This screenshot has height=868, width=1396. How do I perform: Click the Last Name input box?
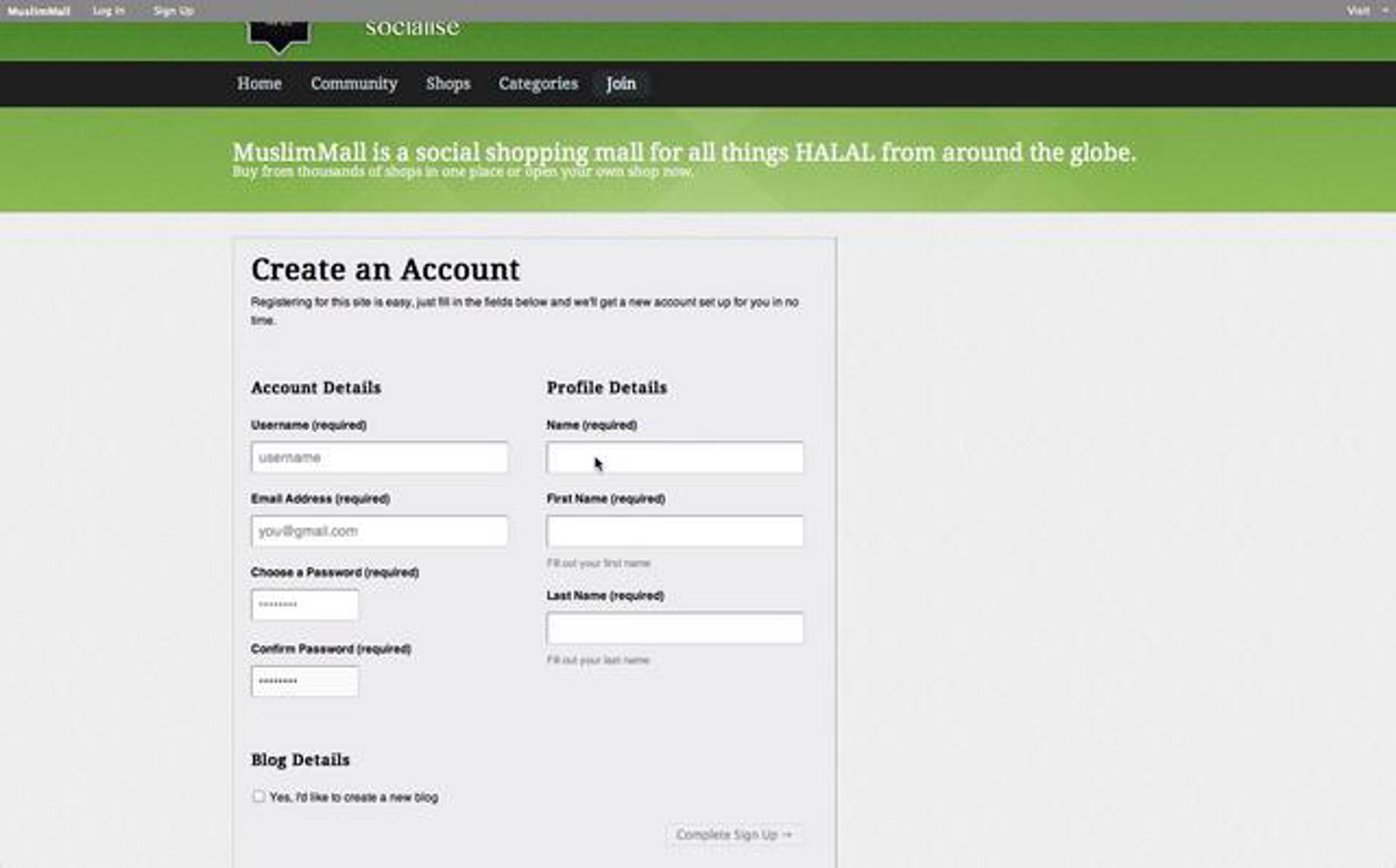click(x=675, y=628)
